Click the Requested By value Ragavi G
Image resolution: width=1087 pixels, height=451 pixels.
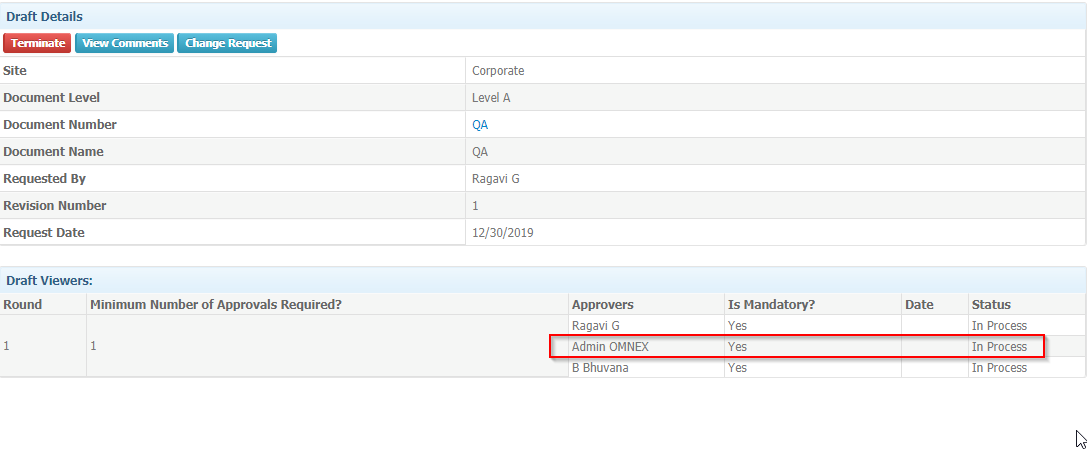(496, 179)
